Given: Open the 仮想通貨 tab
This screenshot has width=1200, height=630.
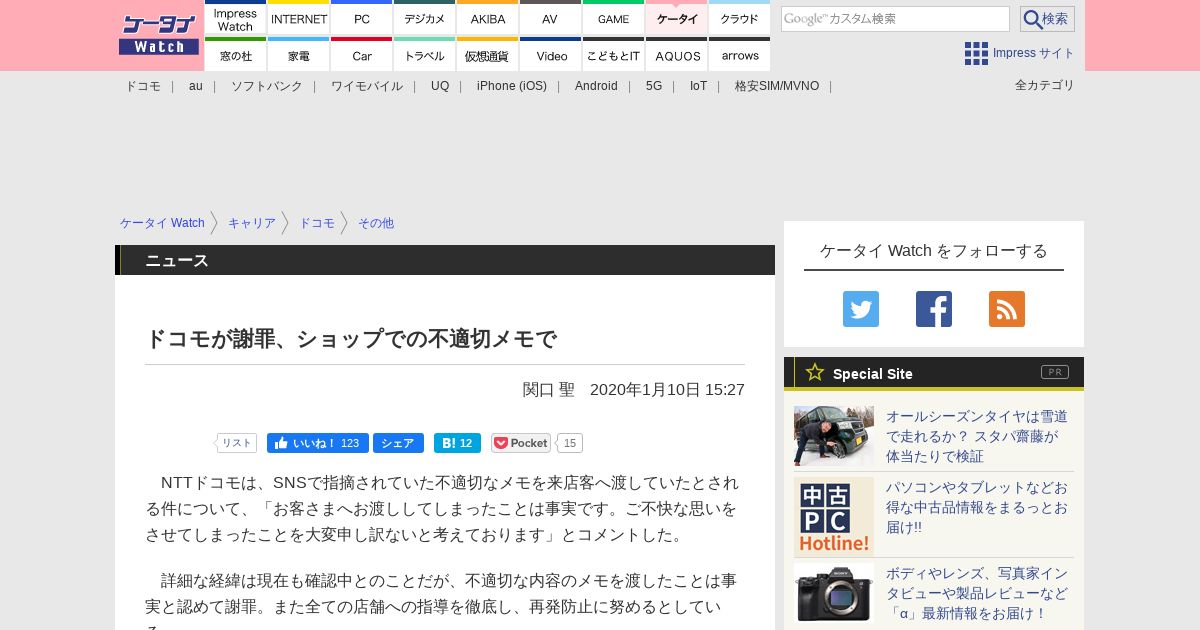Looking at the screenshot, I should tap(488, 55).
